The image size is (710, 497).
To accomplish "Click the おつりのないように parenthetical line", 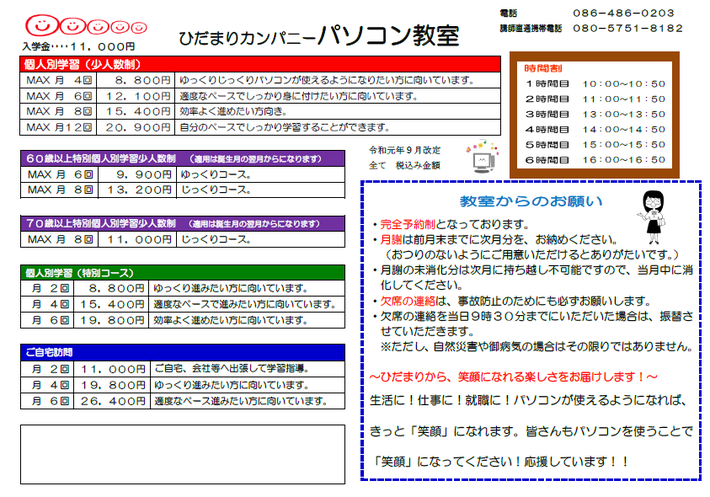I will tap(530, 255).
